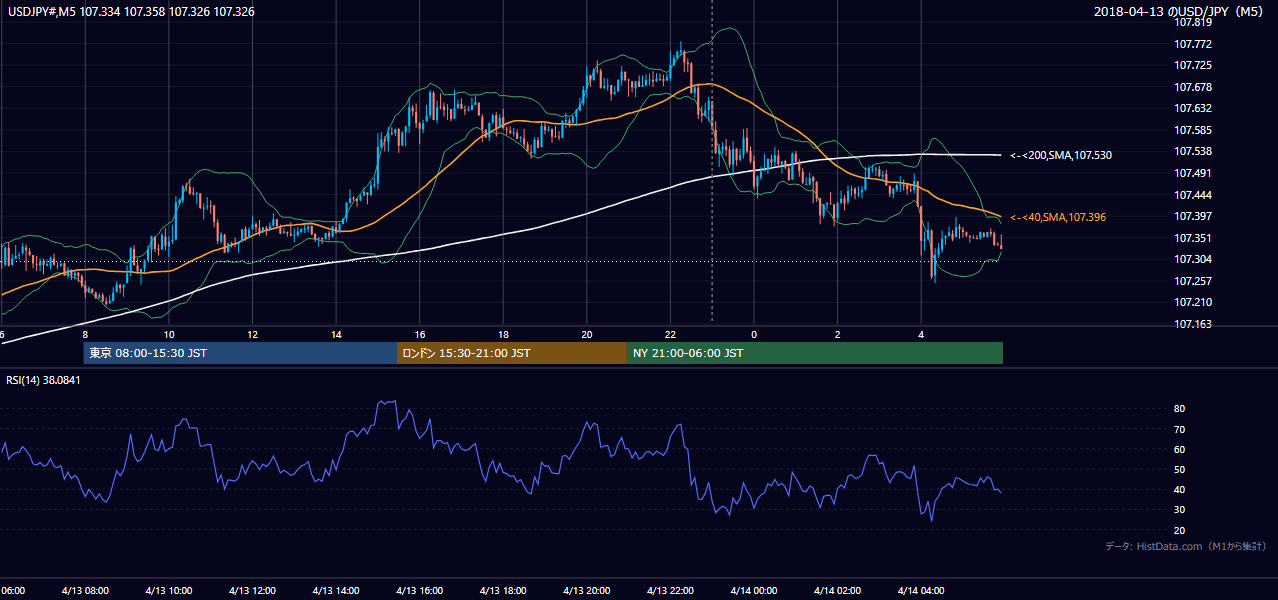The width and height of the screenshot is (1278, 600).
Task: Click price axis label 107.772
Action: 1195,43
